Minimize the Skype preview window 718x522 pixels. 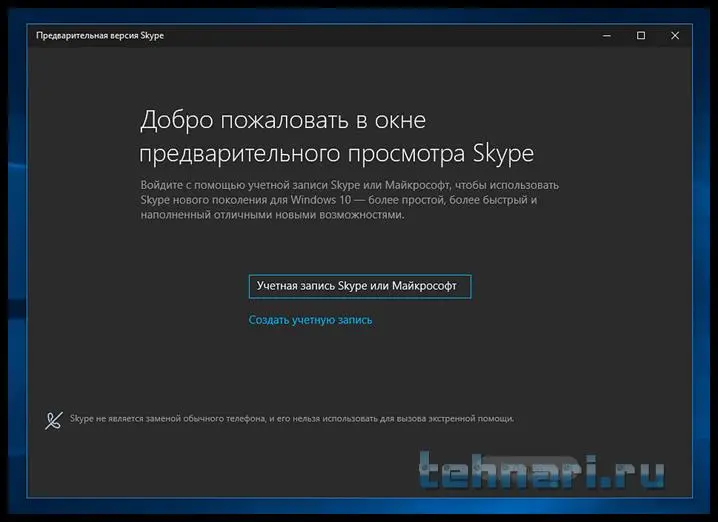[x=607, y=35]
